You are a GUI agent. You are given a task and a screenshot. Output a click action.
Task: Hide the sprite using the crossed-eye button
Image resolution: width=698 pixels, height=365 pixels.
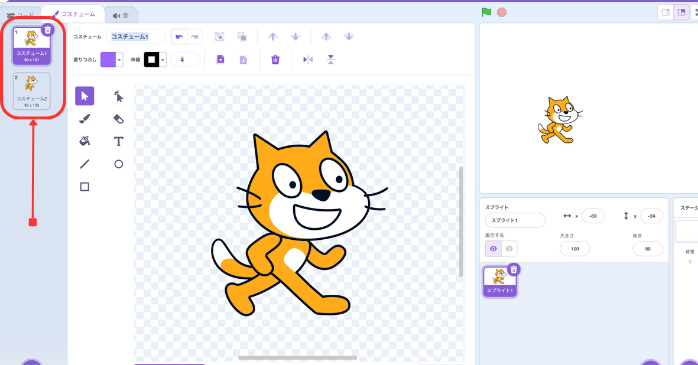point(509,249)
